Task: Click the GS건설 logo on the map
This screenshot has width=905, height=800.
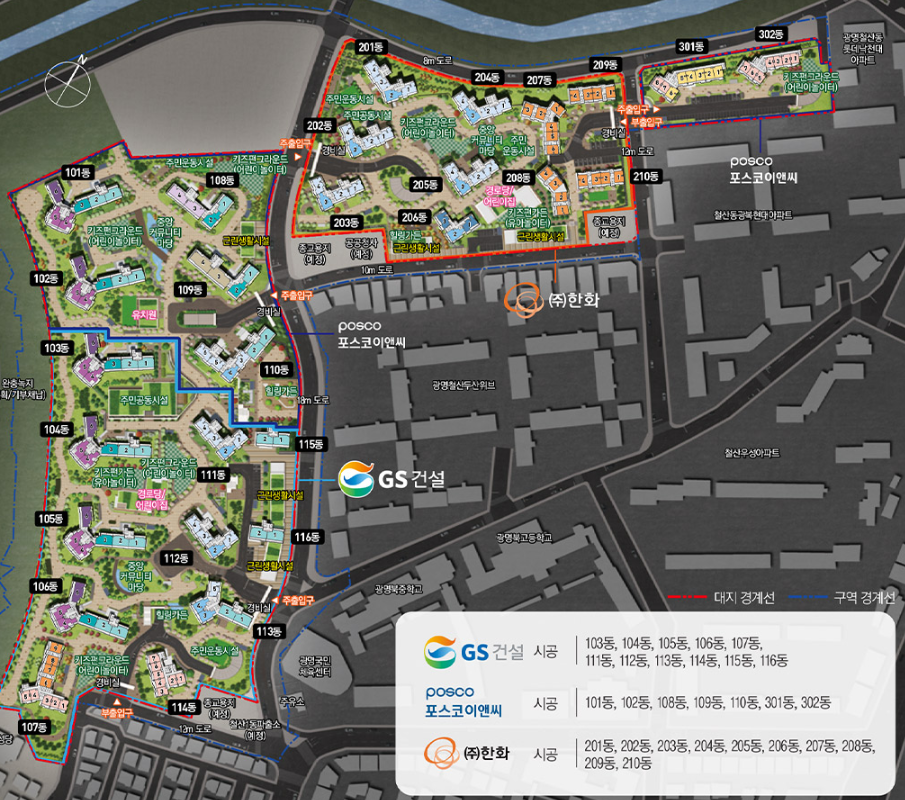Action: 392,479
